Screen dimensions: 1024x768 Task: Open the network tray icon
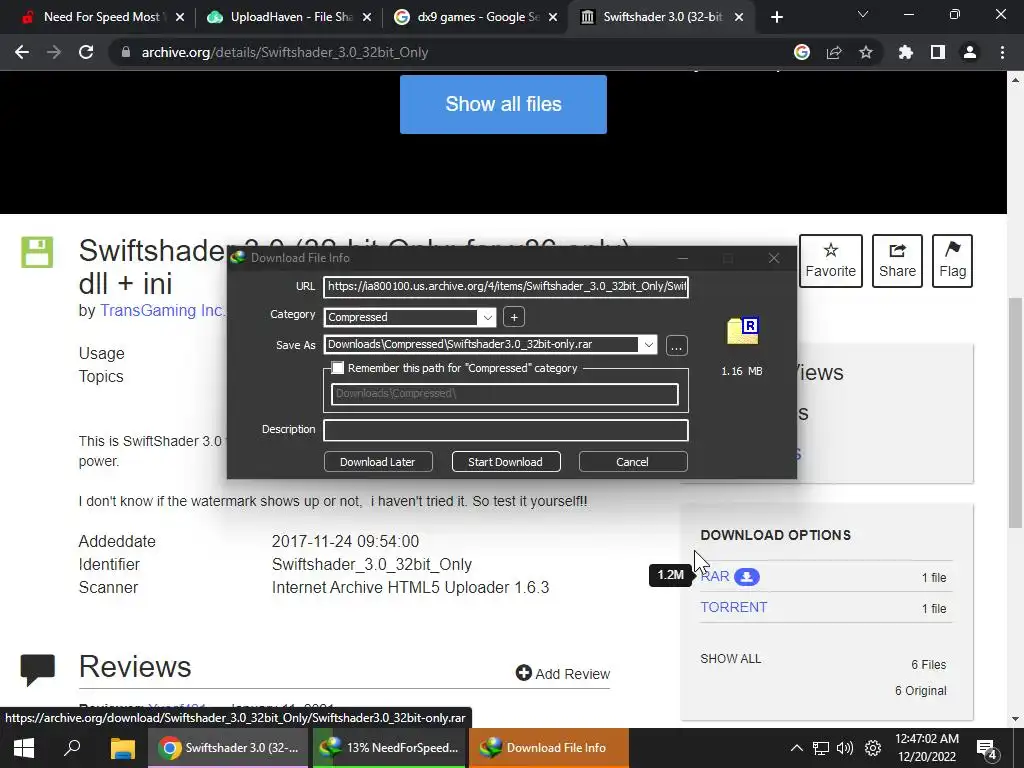(x=821, y=748)
